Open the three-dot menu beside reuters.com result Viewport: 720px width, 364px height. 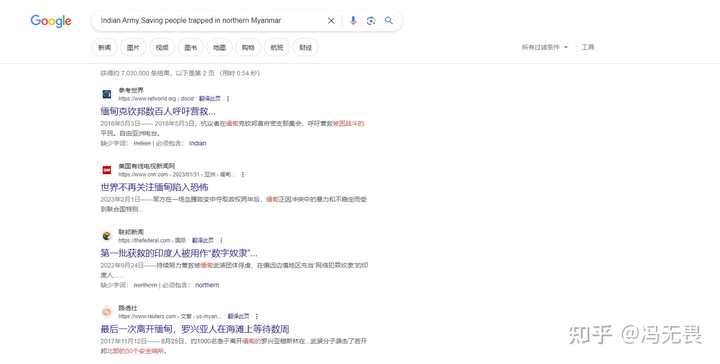pos(257,316)
